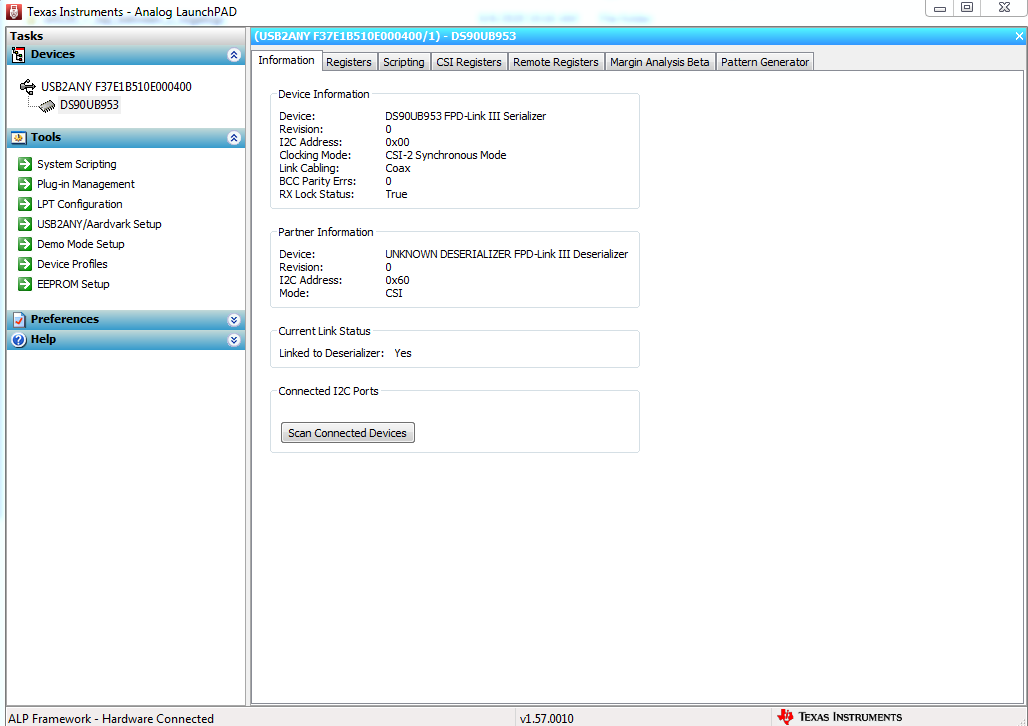Click the chip icon beside DS90UB953

[47, 106]
